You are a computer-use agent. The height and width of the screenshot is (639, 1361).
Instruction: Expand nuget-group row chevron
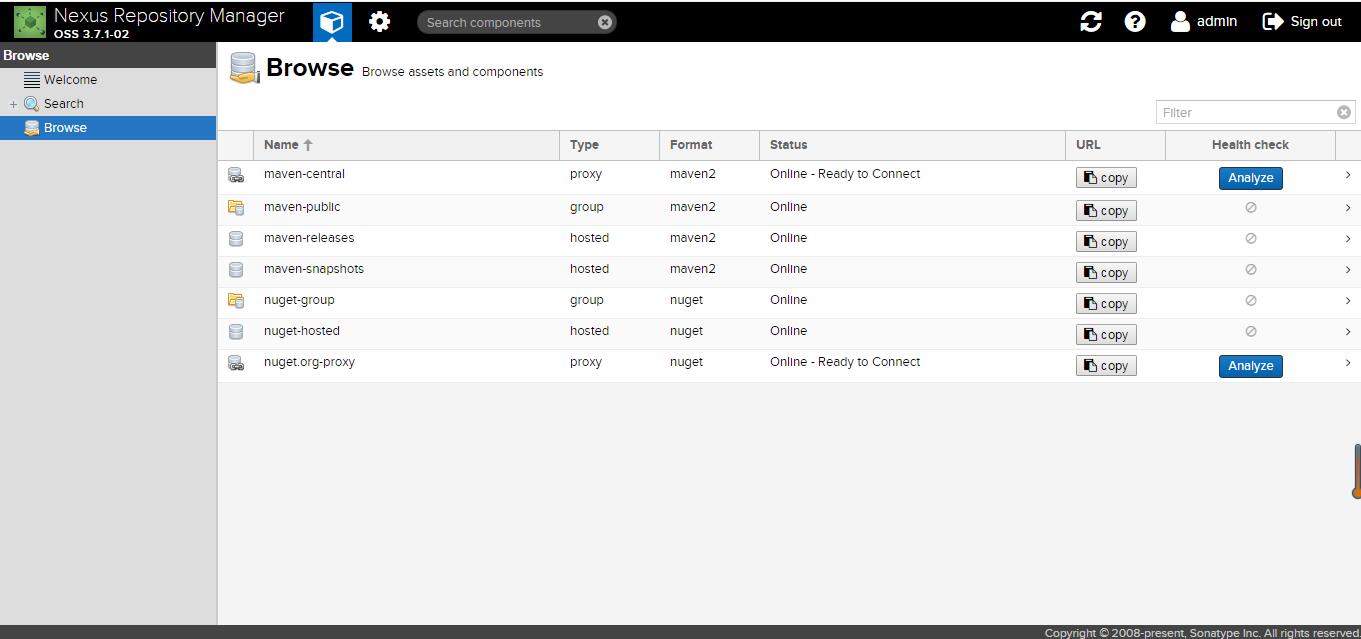click(x=1348, y=301)
